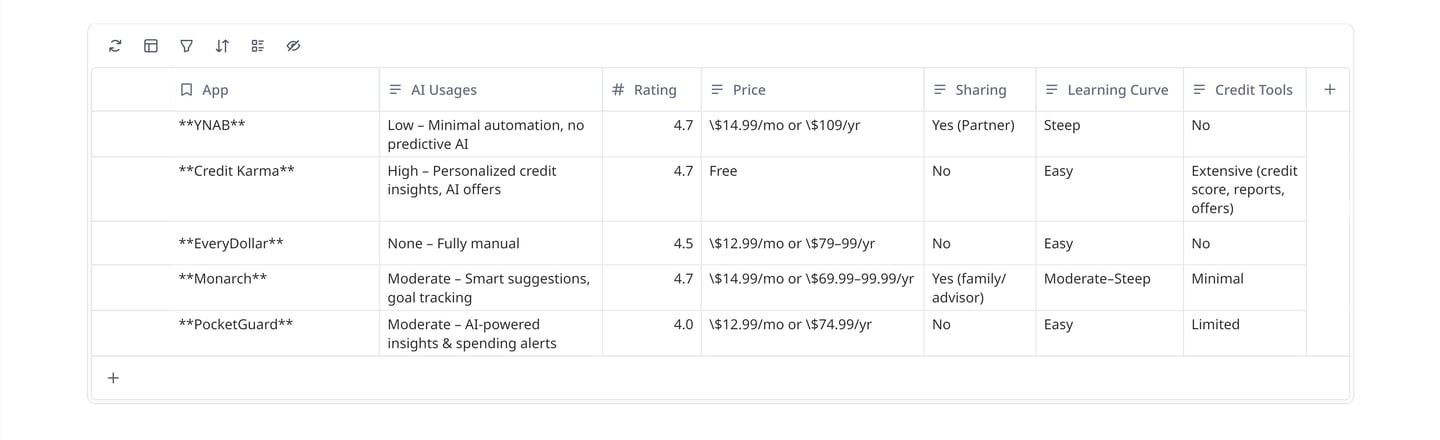Open the filter funnel icon
This screenshot has width=1440, height=440.
pyautogui.click(x=186, y=46)
